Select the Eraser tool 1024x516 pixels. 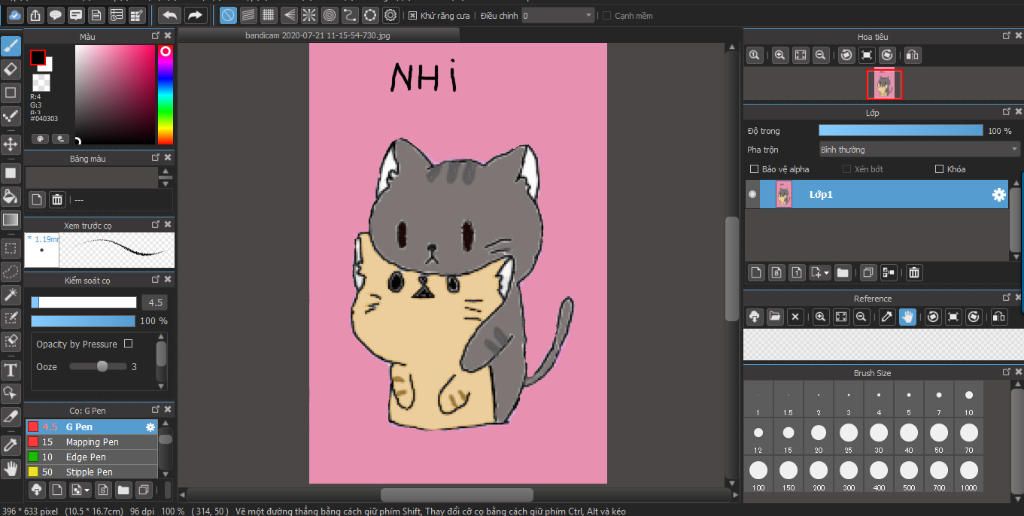click(x=10, y=69)
